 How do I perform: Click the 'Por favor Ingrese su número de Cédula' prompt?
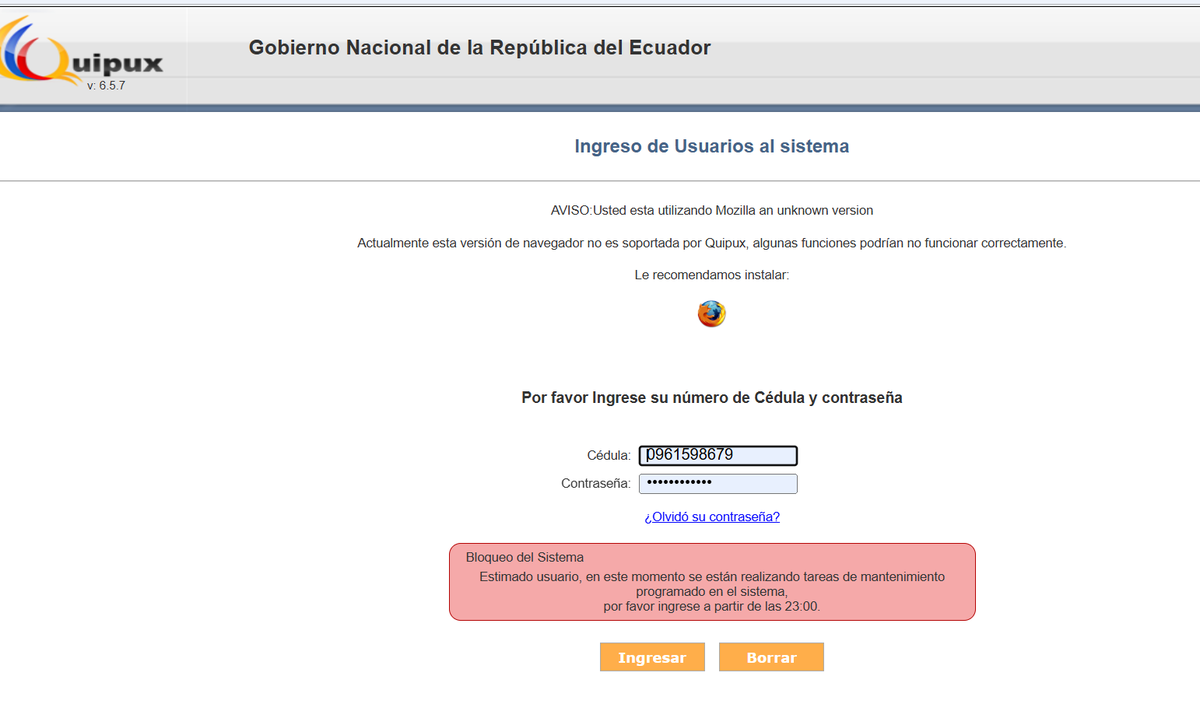click(x=712, y=398)
